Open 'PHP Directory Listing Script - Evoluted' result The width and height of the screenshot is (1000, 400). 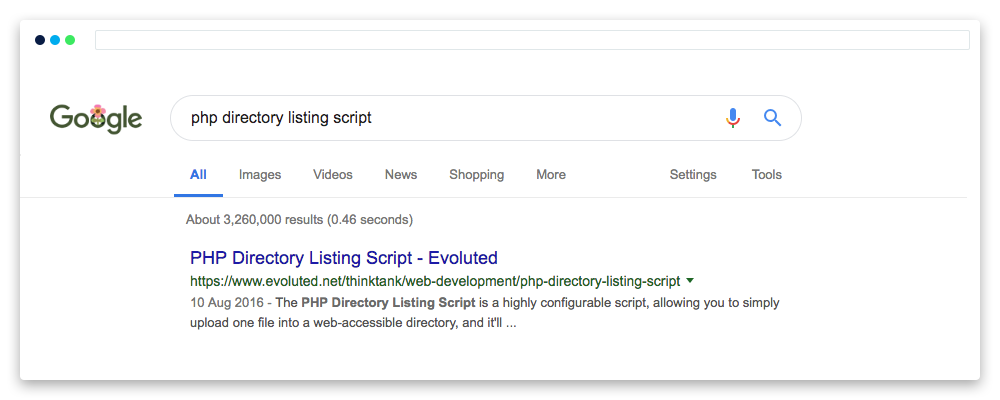point(344,258)
